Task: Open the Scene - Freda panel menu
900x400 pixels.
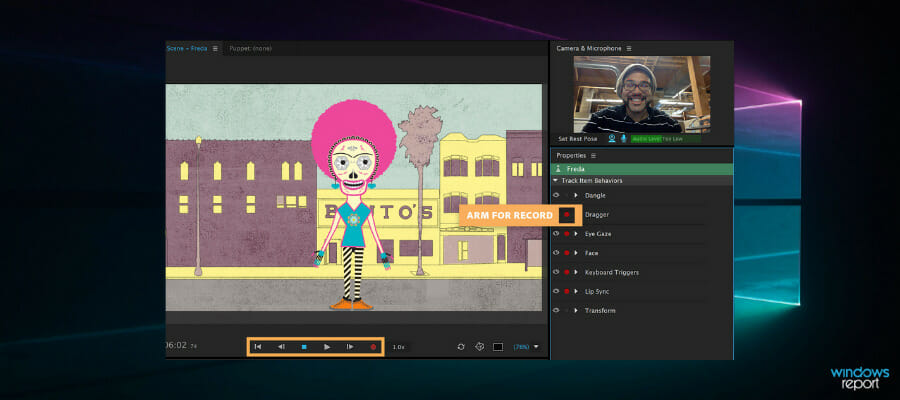Action: pyautogui.click(x=215, y=49)
